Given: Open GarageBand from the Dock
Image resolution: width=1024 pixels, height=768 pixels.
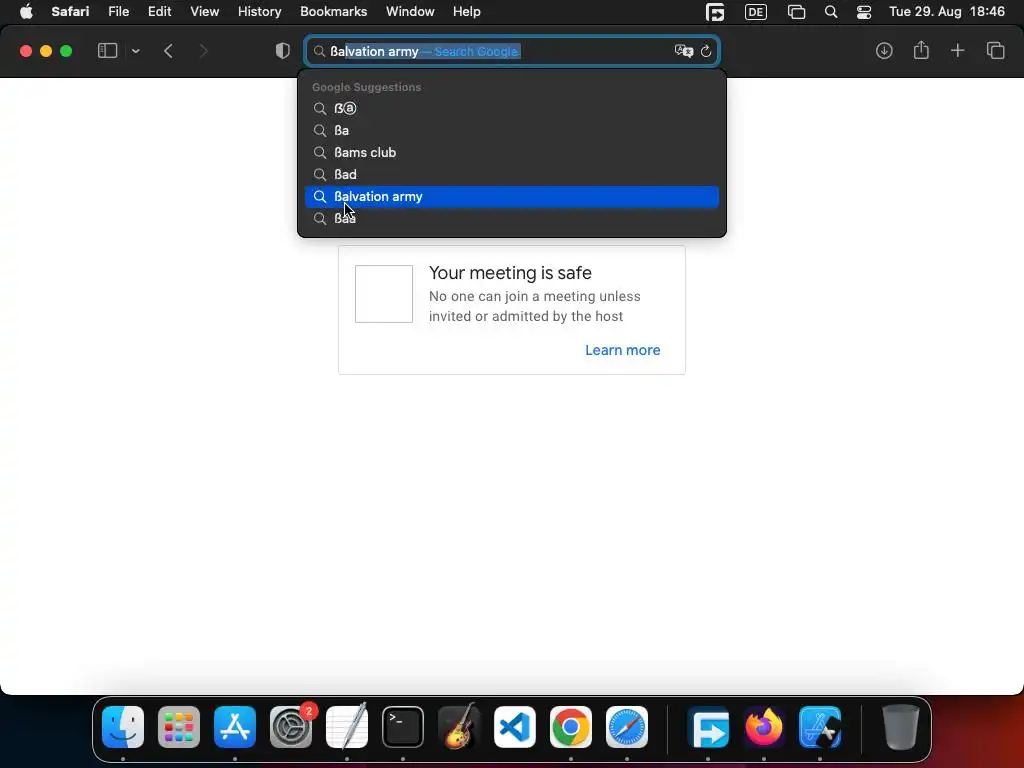Looking at the screenshot, I should click(x=459, y=727).
